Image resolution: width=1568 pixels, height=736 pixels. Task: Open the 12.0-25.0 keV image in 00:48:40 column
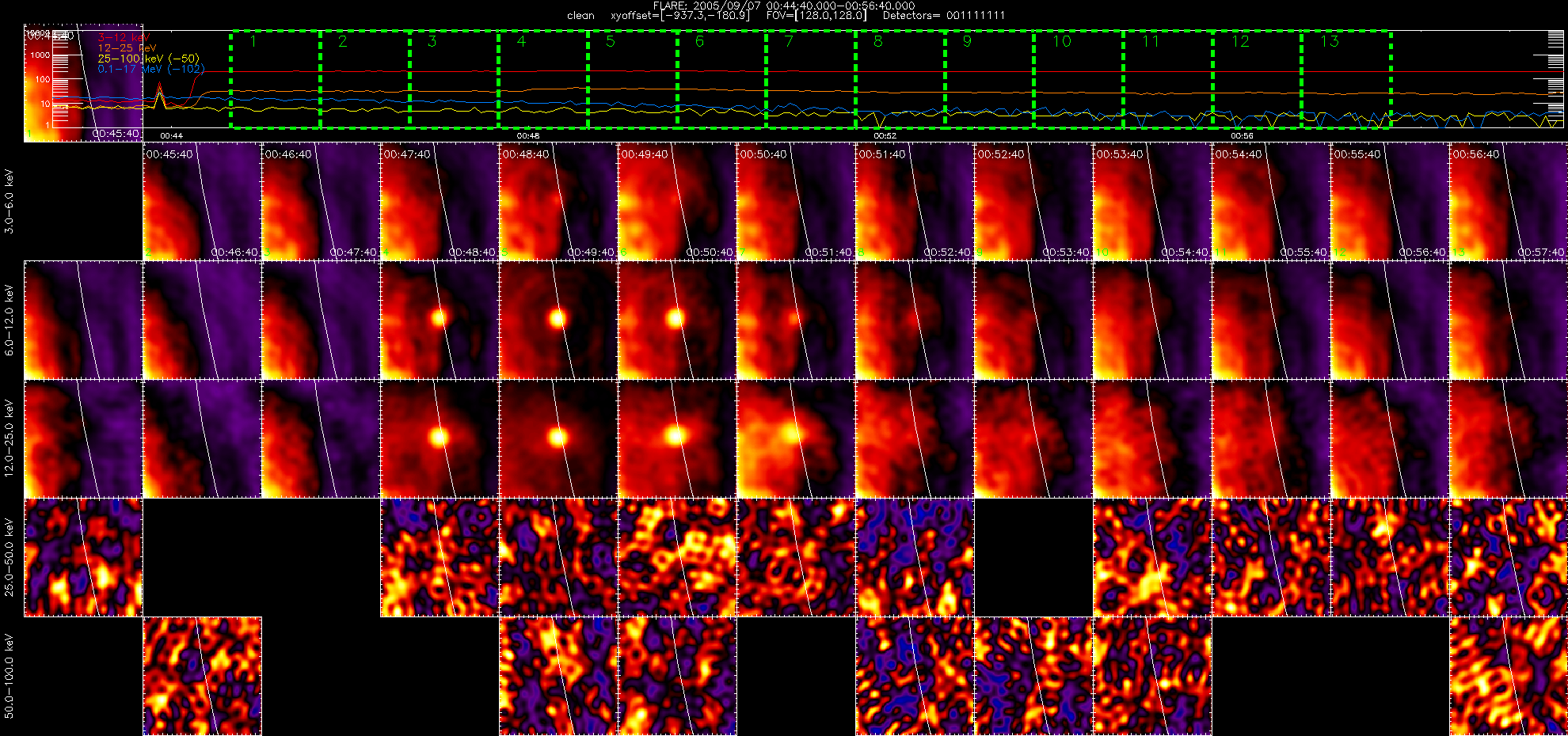pyautogui.click(x=558, y=439)
